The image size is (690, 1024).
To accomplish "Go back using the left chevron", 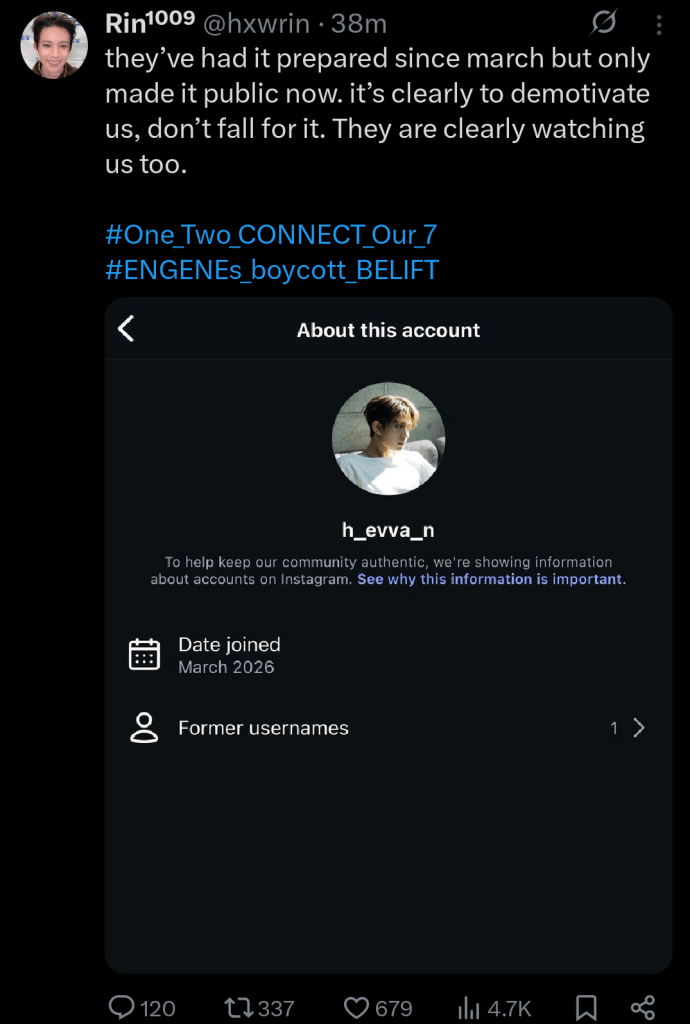I will pos(126,329).
